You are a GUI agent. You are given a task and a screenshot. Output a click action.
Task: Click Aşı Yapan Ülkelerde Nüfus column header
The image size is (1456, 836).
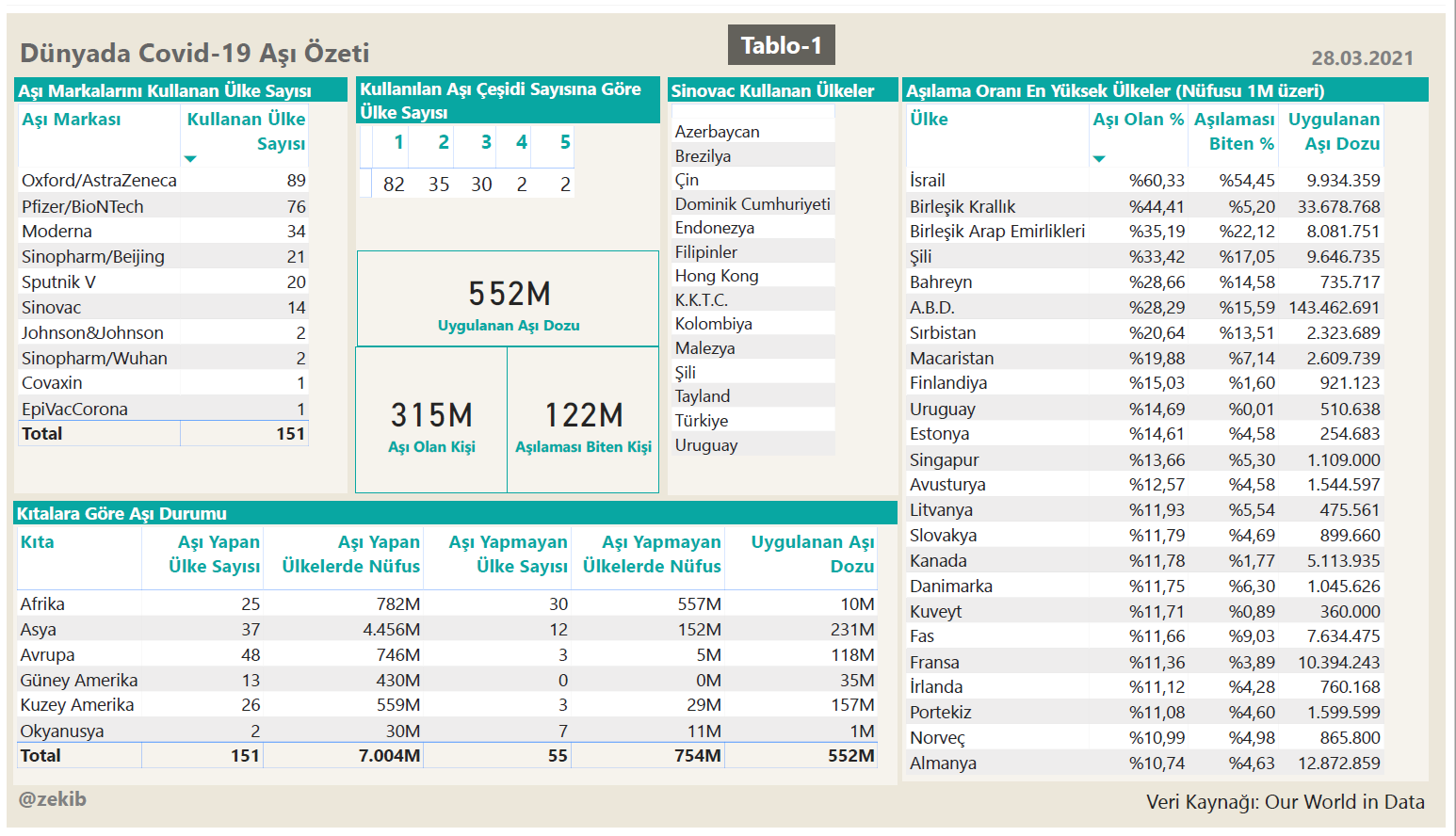coord(350,555)
